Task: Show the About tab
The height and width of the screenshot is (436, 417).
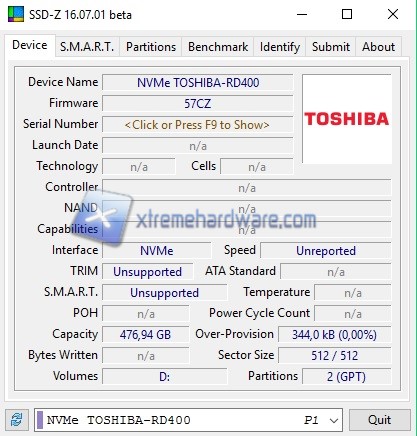Action: coord(379,47)
